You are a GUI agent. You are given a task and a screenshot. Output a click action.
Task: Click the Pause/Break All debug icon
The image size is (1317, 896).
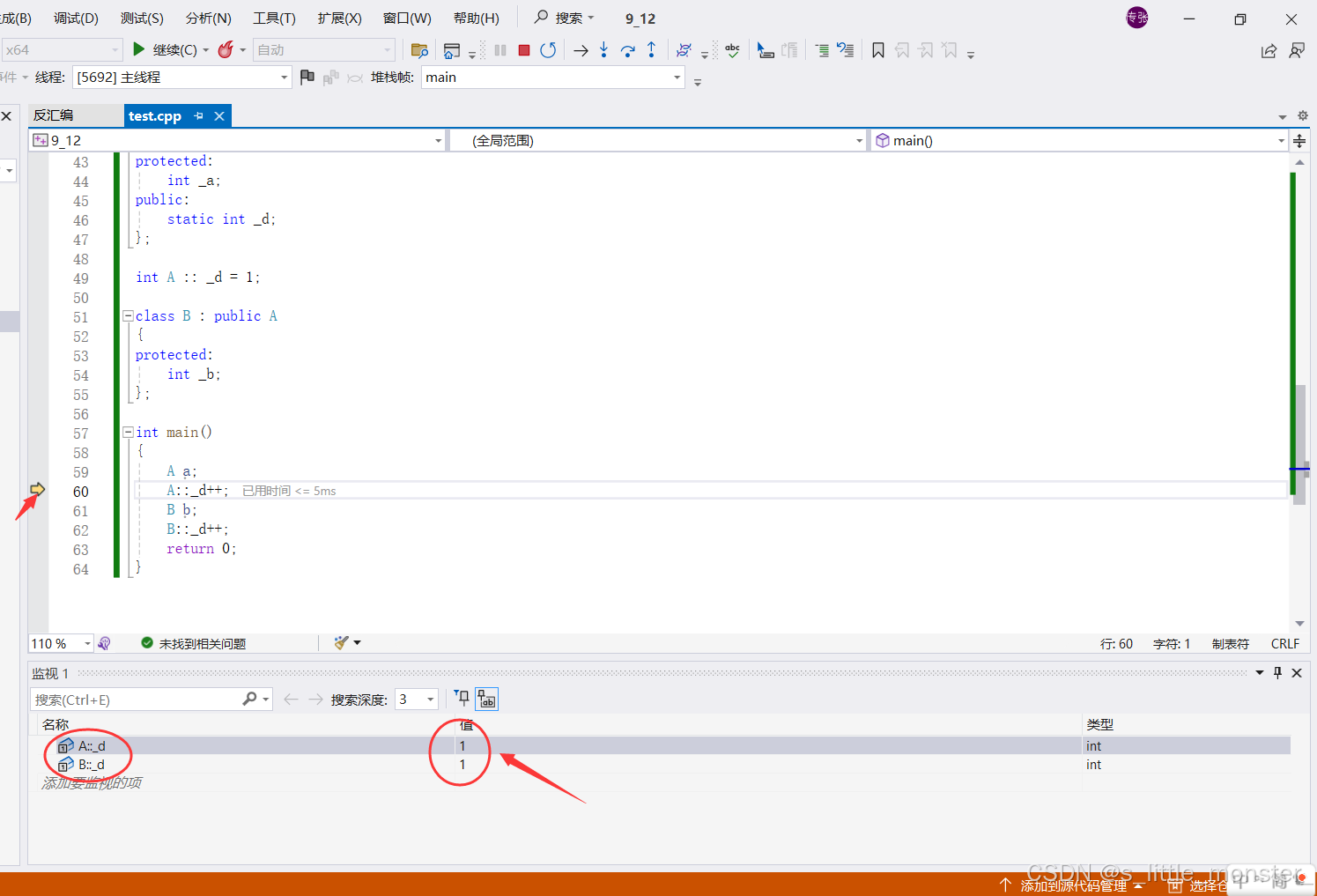[x=500, y=50]
